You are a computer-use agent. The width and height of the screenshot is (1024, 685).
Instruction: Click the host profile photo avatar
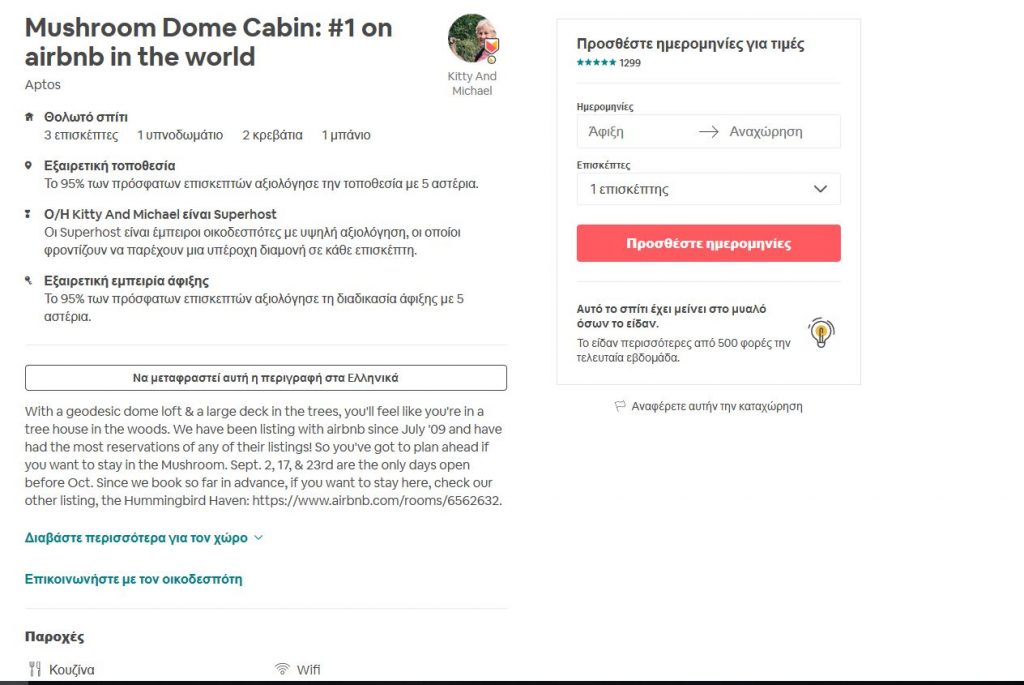tap(472, 39)
